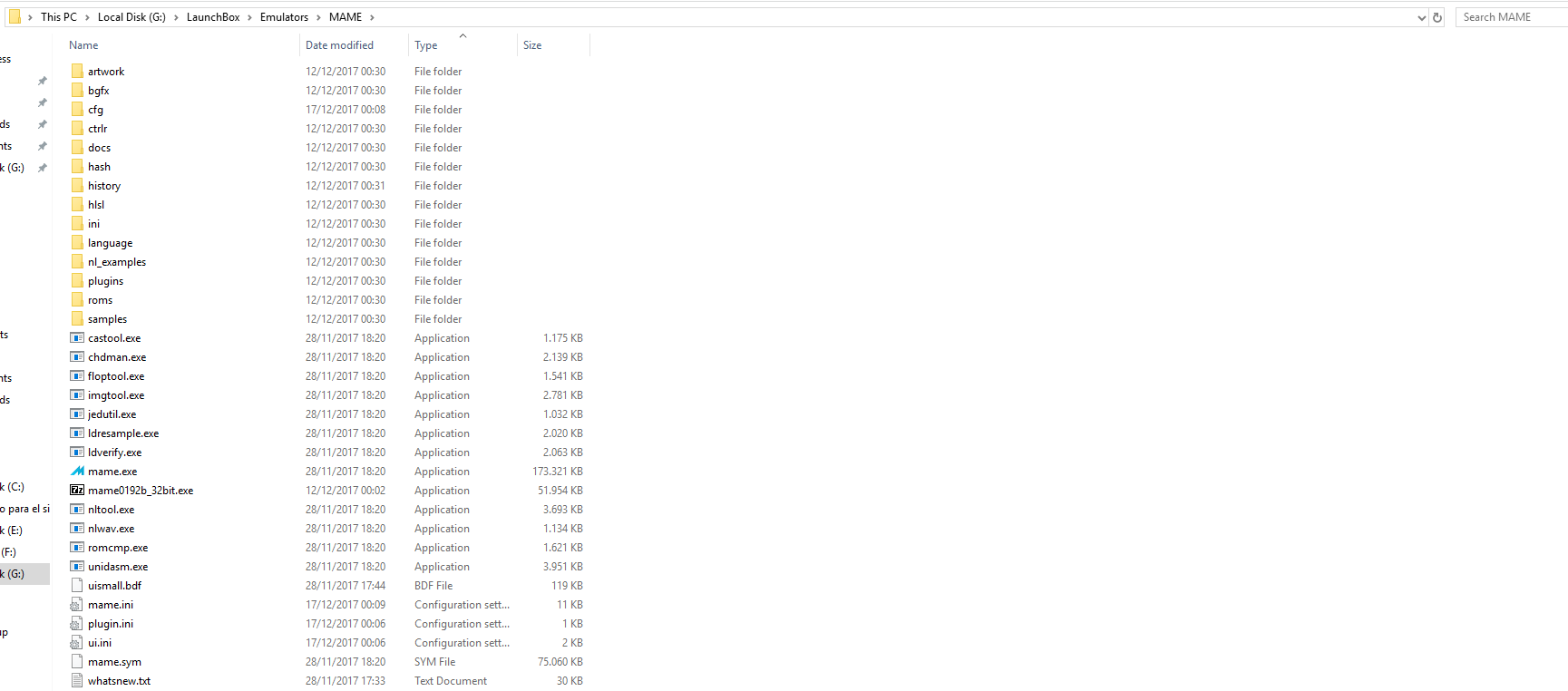Click the refresh button beside address bar
The image size is (1568, 691).
(x=1437, y=17)
